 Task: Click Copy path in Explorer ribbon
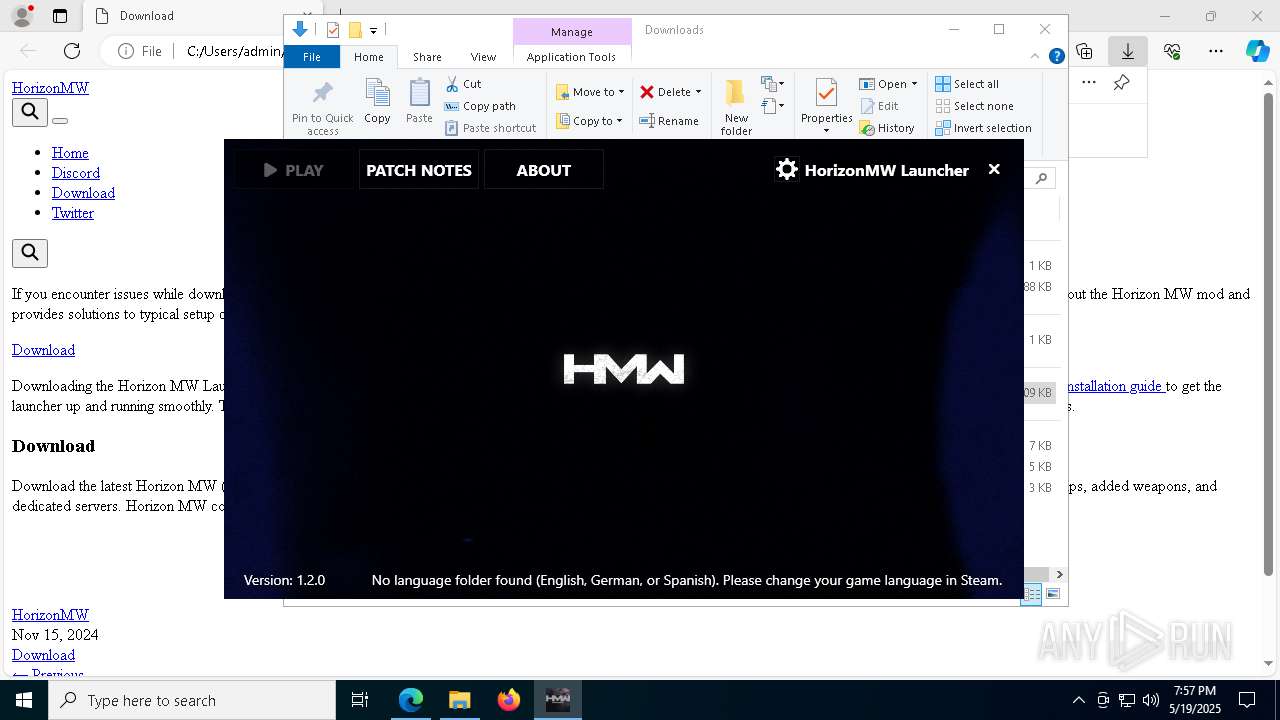coord(480,106)
